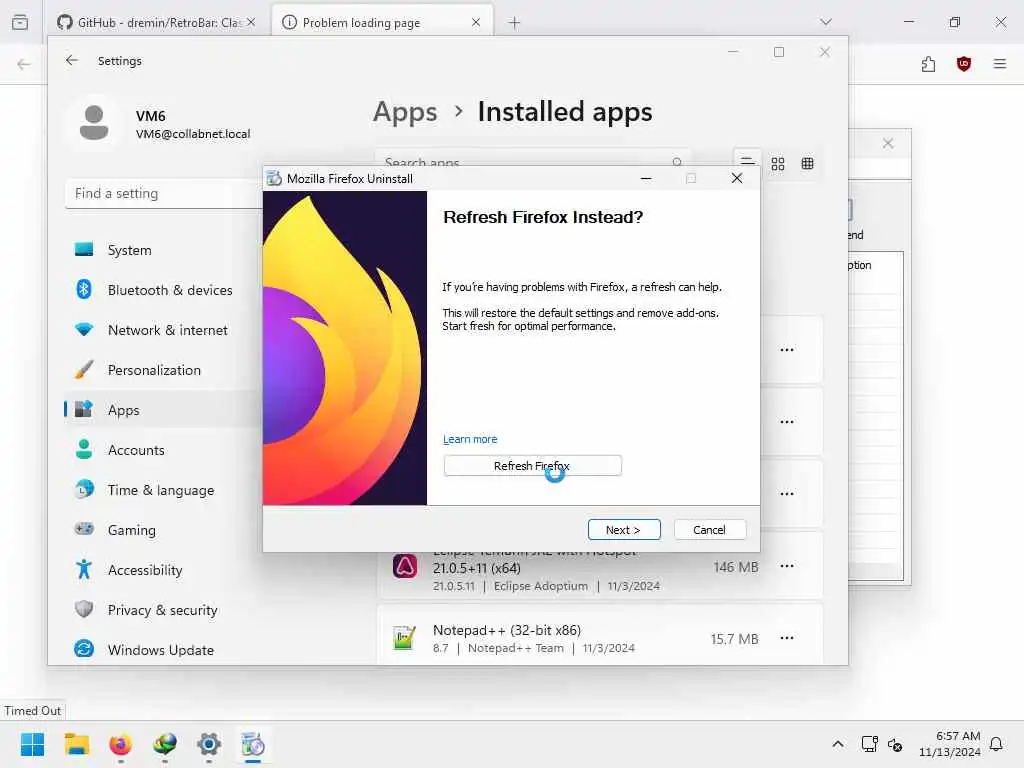Open the Learn more link
The height and width of the screenshot is (768, 1024).
coord(470,439)
